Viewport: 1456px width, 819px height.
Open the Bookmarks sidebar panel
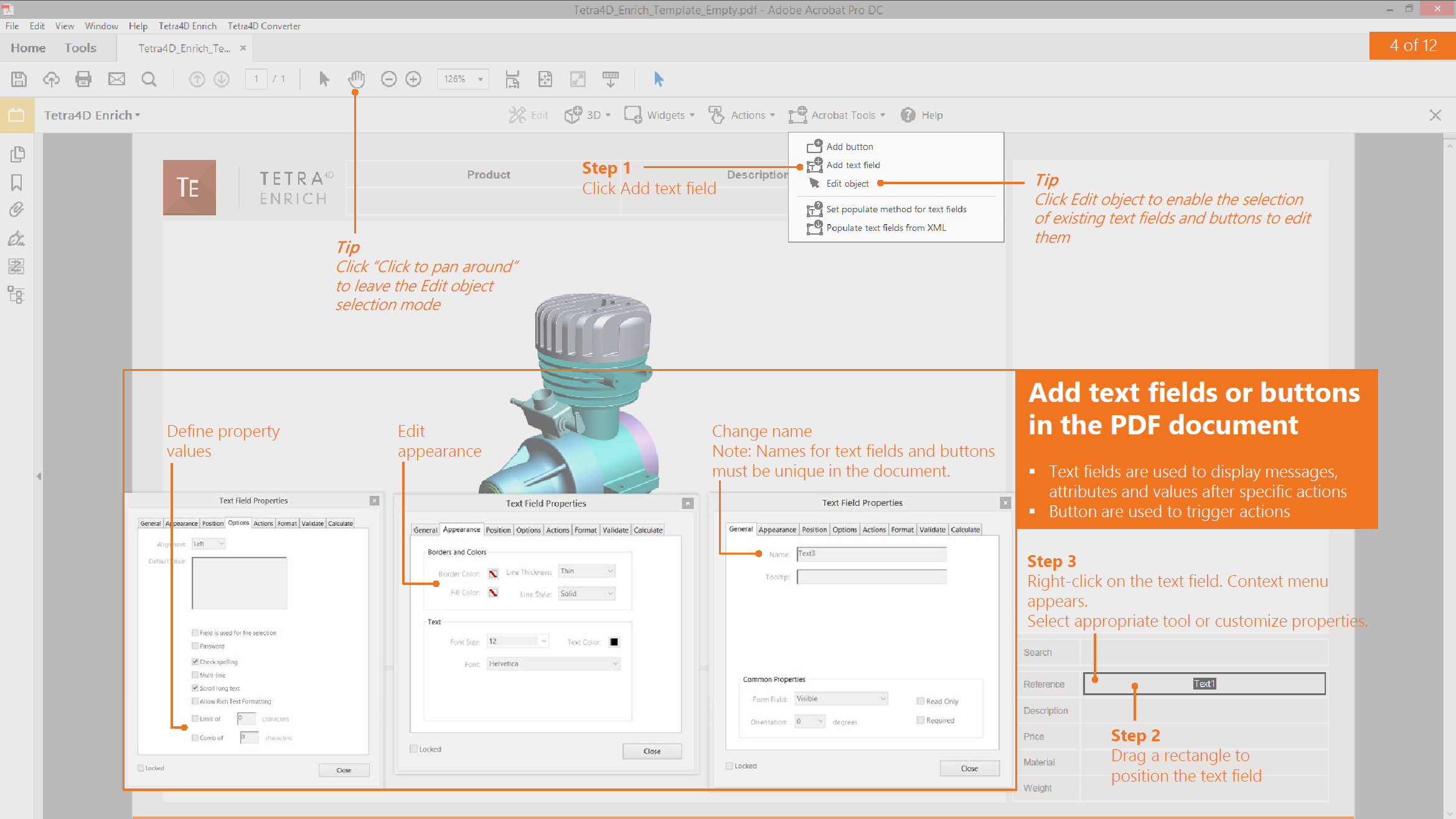(17, 182)
